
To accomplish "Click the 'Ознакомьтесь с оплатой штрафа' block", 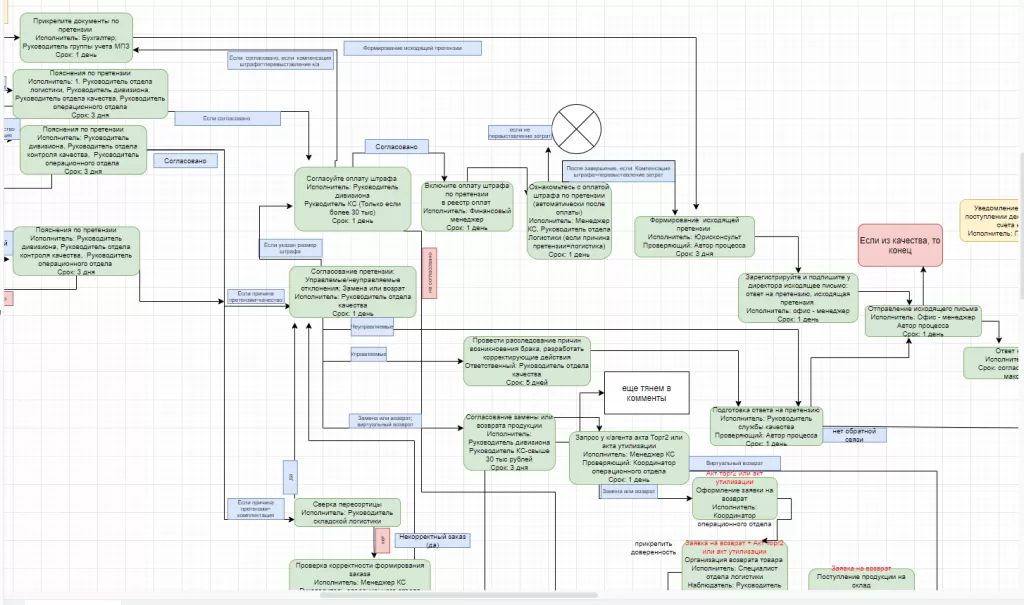I will (569, 219).
